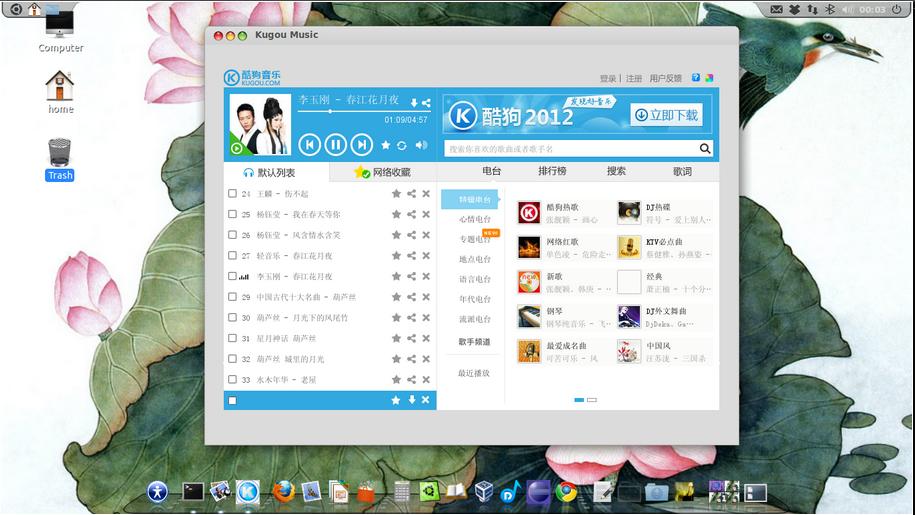
Task: Click the power icon in top panel
Action: [x=896, y=9]
